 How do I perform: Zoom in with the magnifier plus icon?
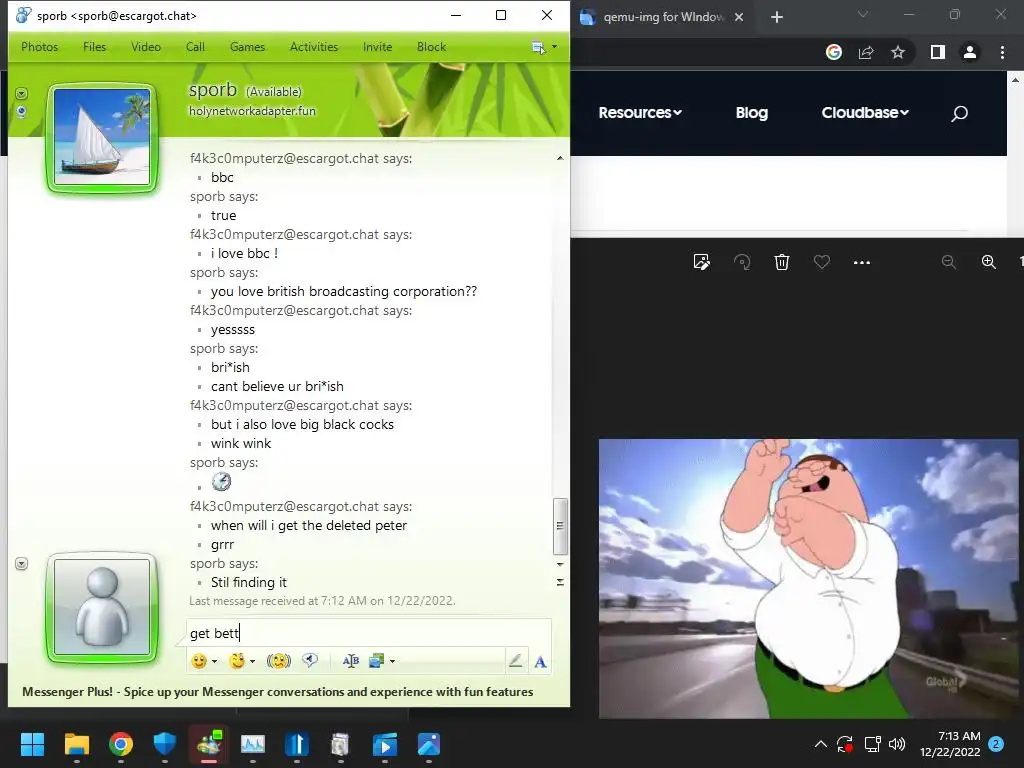point(989,262)
